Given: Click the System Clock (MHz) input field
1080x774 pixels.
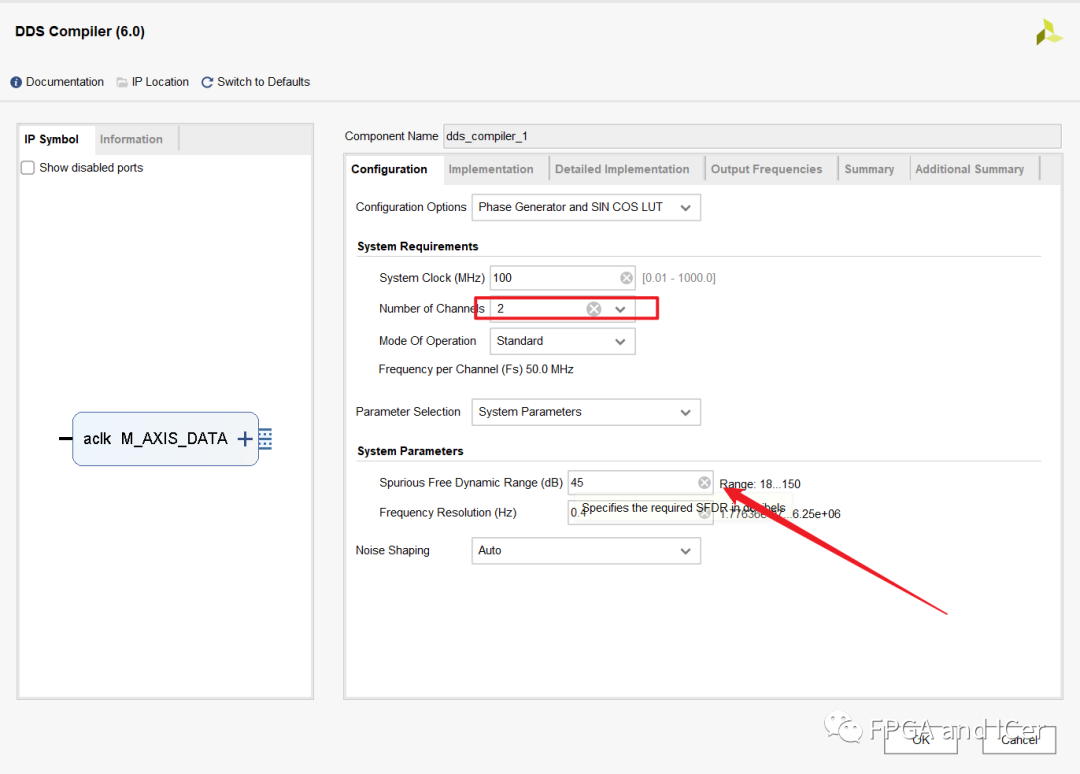Looking at the screenshot, I should [x=563, y=278].
